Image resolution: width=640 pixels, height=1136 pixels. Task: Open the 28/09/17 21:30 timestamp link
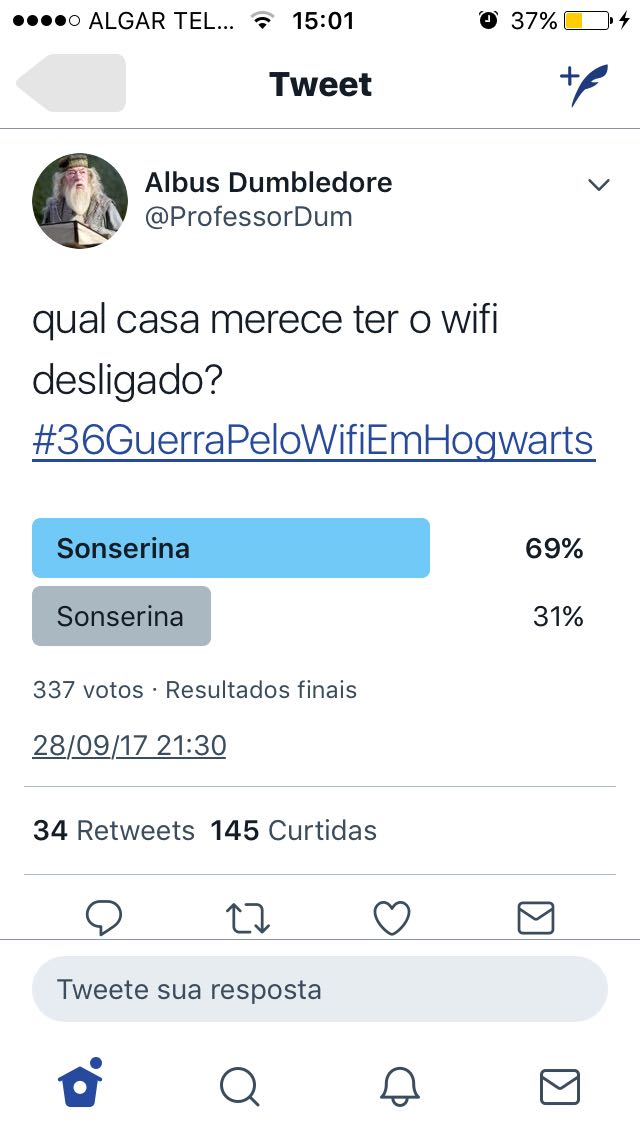click(x=129, y=746)
